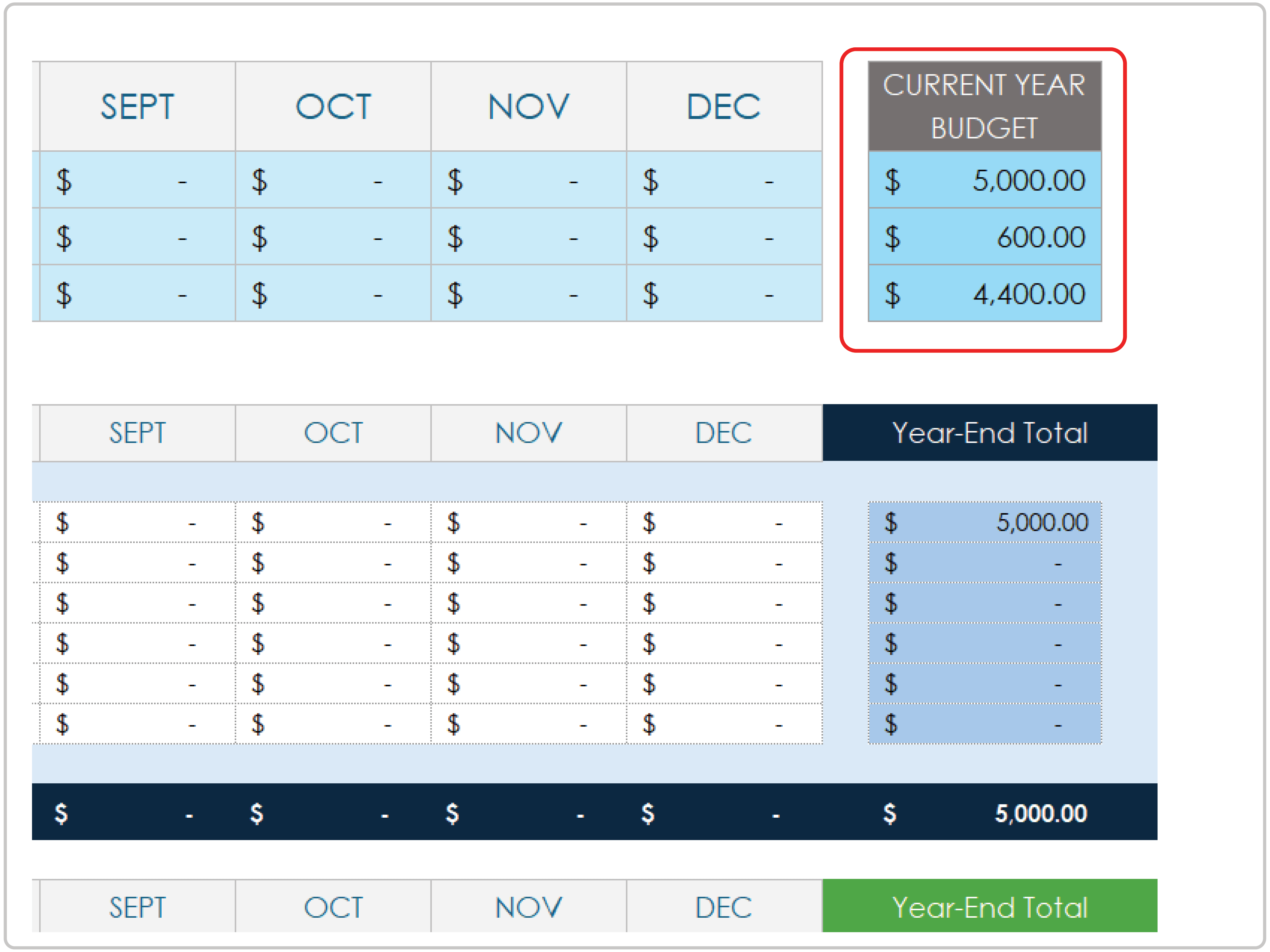This screenshot has width=1270, height=952.
Task: Click the OCT header in the top table
Action: tap(333, 106)
